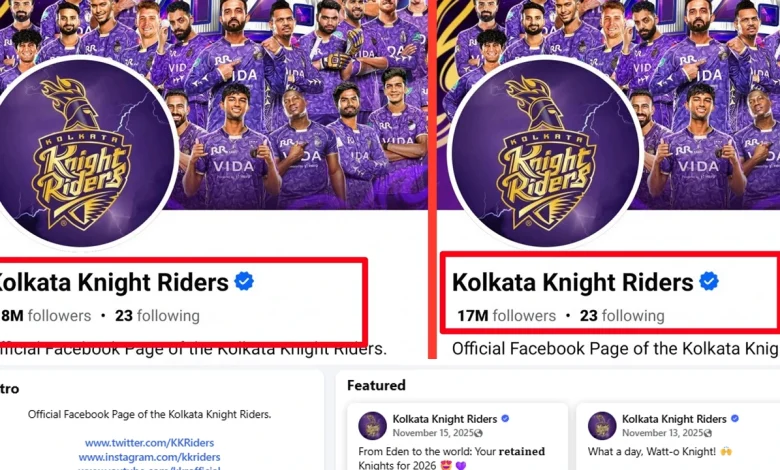Viewport: 780px width, 470px height.
Task: Click the November 13, 2025 post timestamp
Action: (663, 433)
